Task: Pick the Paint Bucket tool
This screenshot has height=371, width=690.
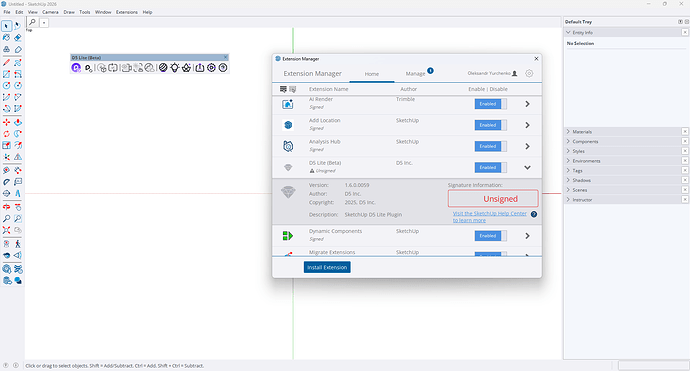Action: click(x=7, y=38)
